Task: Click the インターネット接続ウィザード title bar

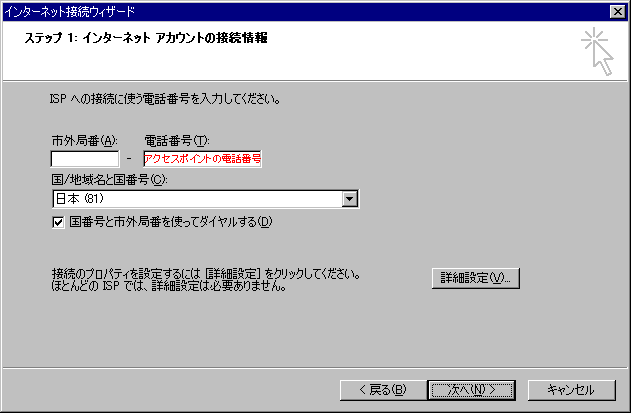Action: pos(306,12)
